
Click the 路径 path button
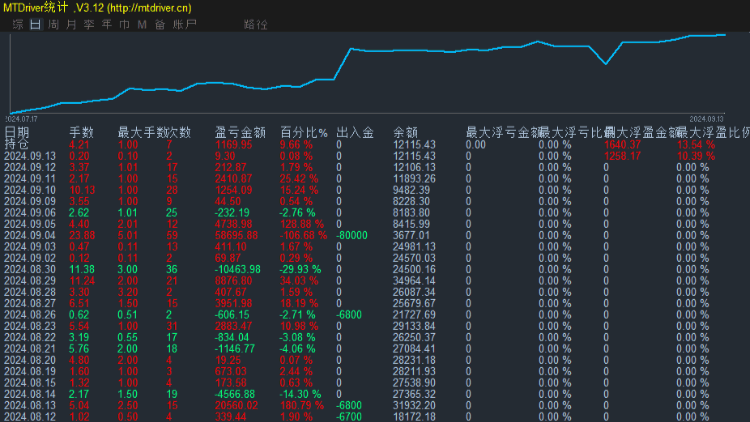pos(255,23)
